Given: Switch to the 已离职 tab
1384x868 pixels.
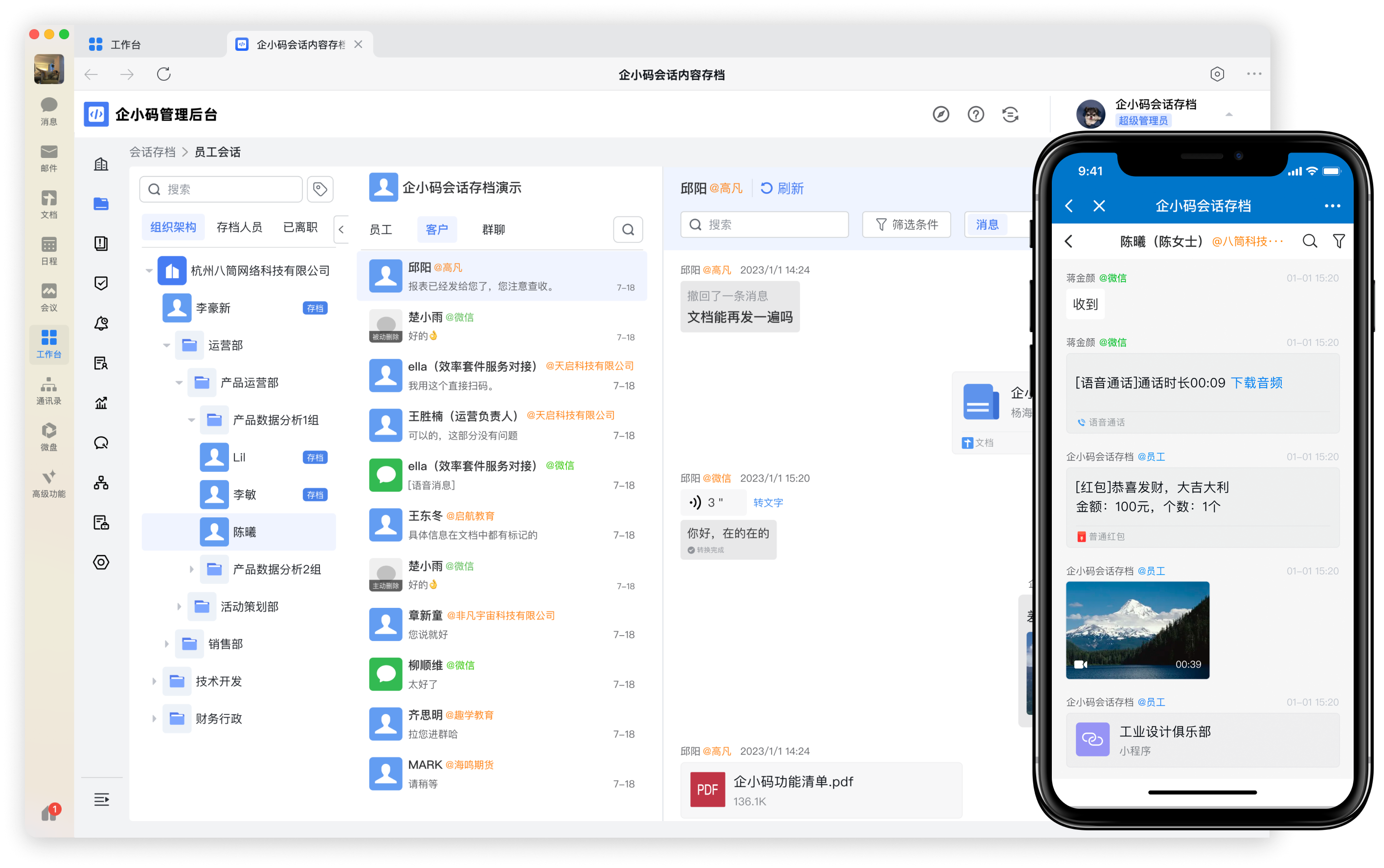Looking at the screenshot, I should pos(300,227).
